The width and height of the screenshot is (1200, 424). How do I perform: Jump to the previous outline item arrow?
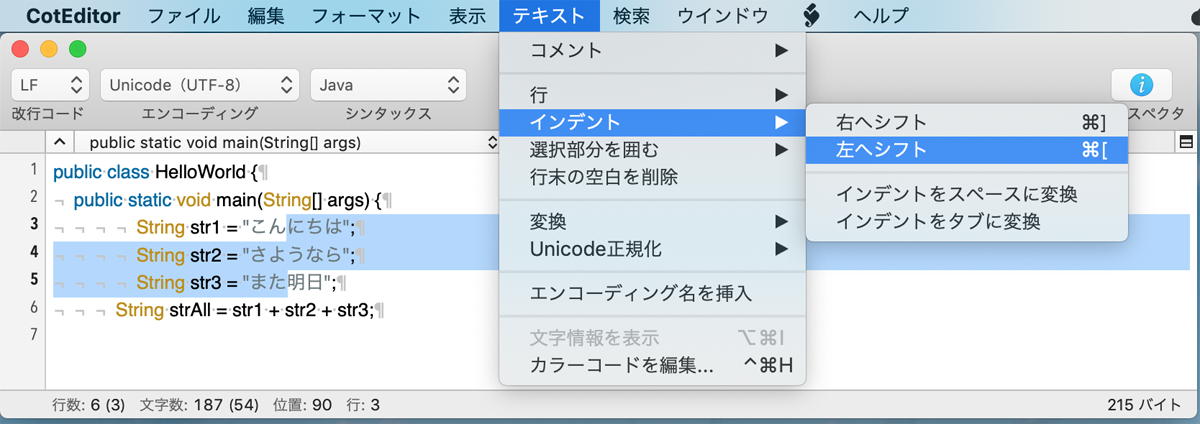(x=60, y=142)
